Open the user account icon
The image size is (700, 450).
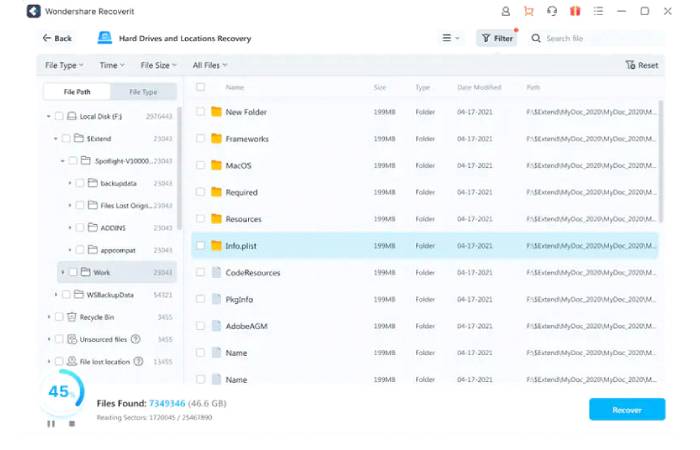[x=505, y=11]
